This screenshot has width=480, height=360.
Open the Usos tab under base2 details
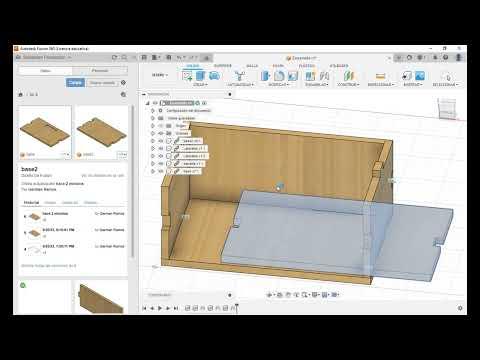[x=50, y=202]
